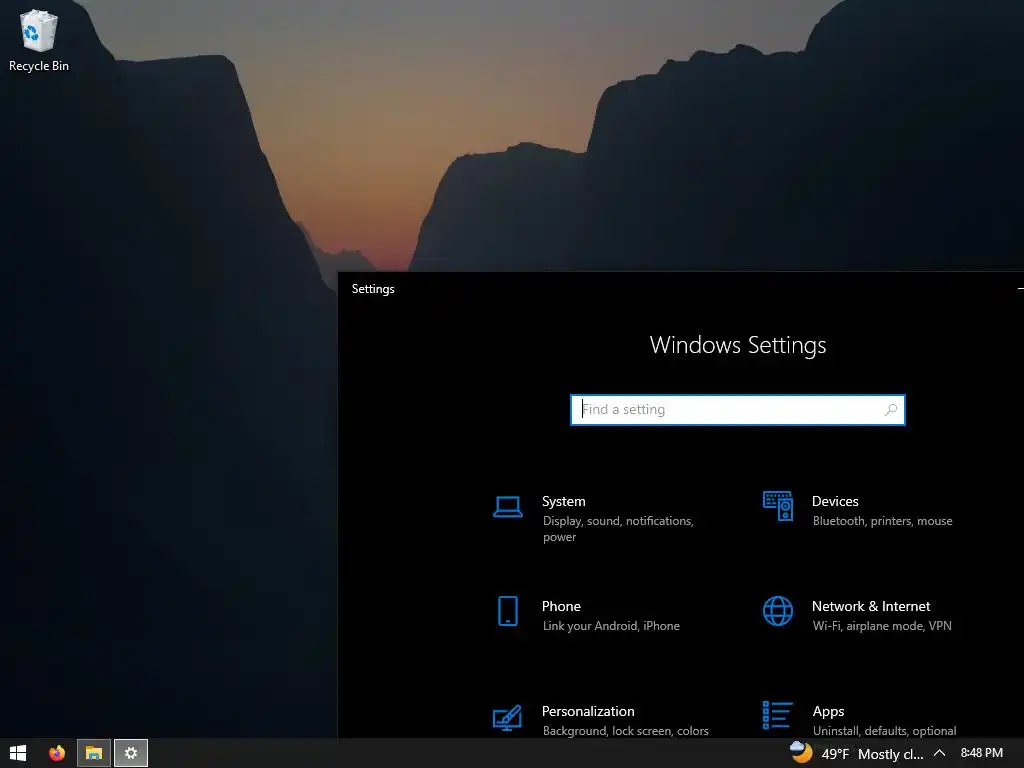Click the 'Link your Android, iPhone' description
Viewport: 1024px width, 768px height.
[611, 626]
